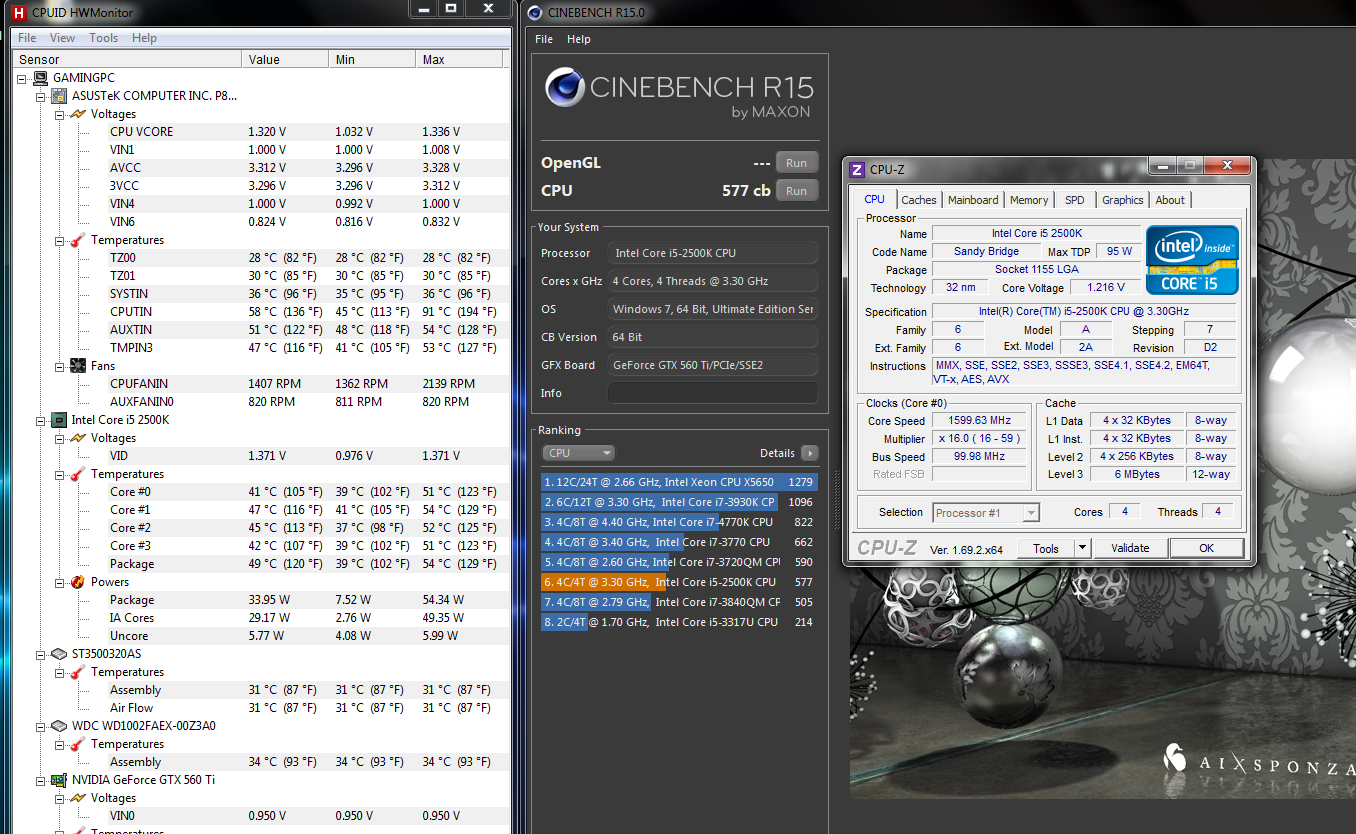Open the Tools dropdown arrow in CPU-Z

[1081, 548]
